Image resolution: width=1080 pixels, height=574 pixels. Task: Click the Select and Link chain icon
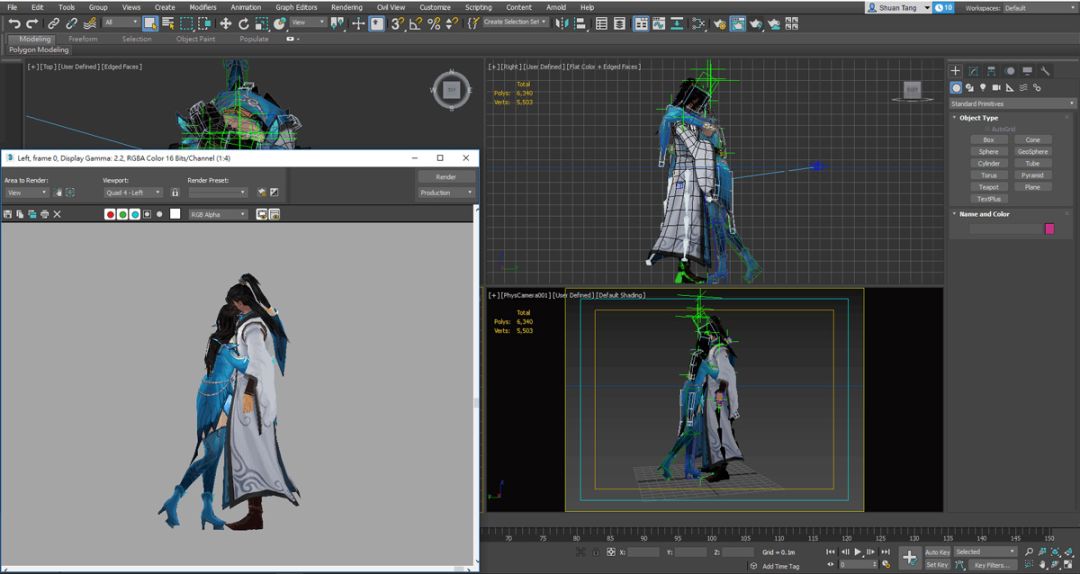pyautogui.click(x=54, y=23)
